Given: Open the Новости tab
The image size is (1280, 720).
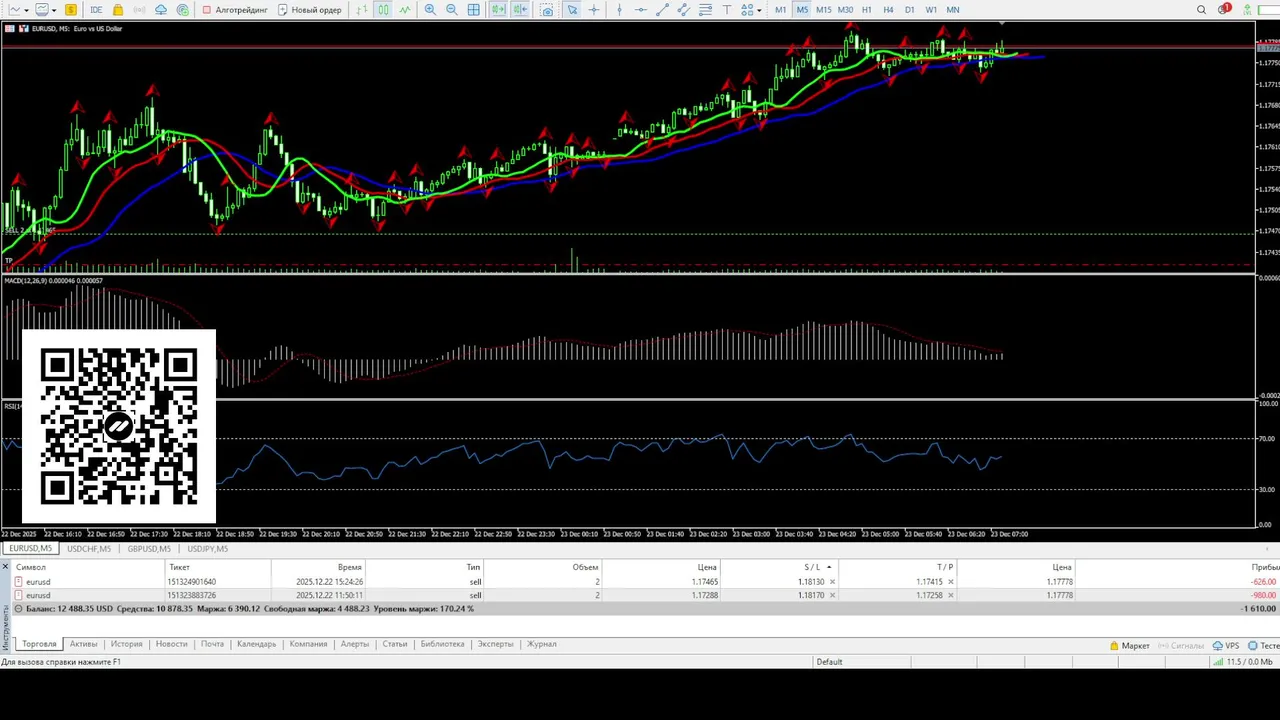Looking at the screenshot, I should click(x=171, y=644).
